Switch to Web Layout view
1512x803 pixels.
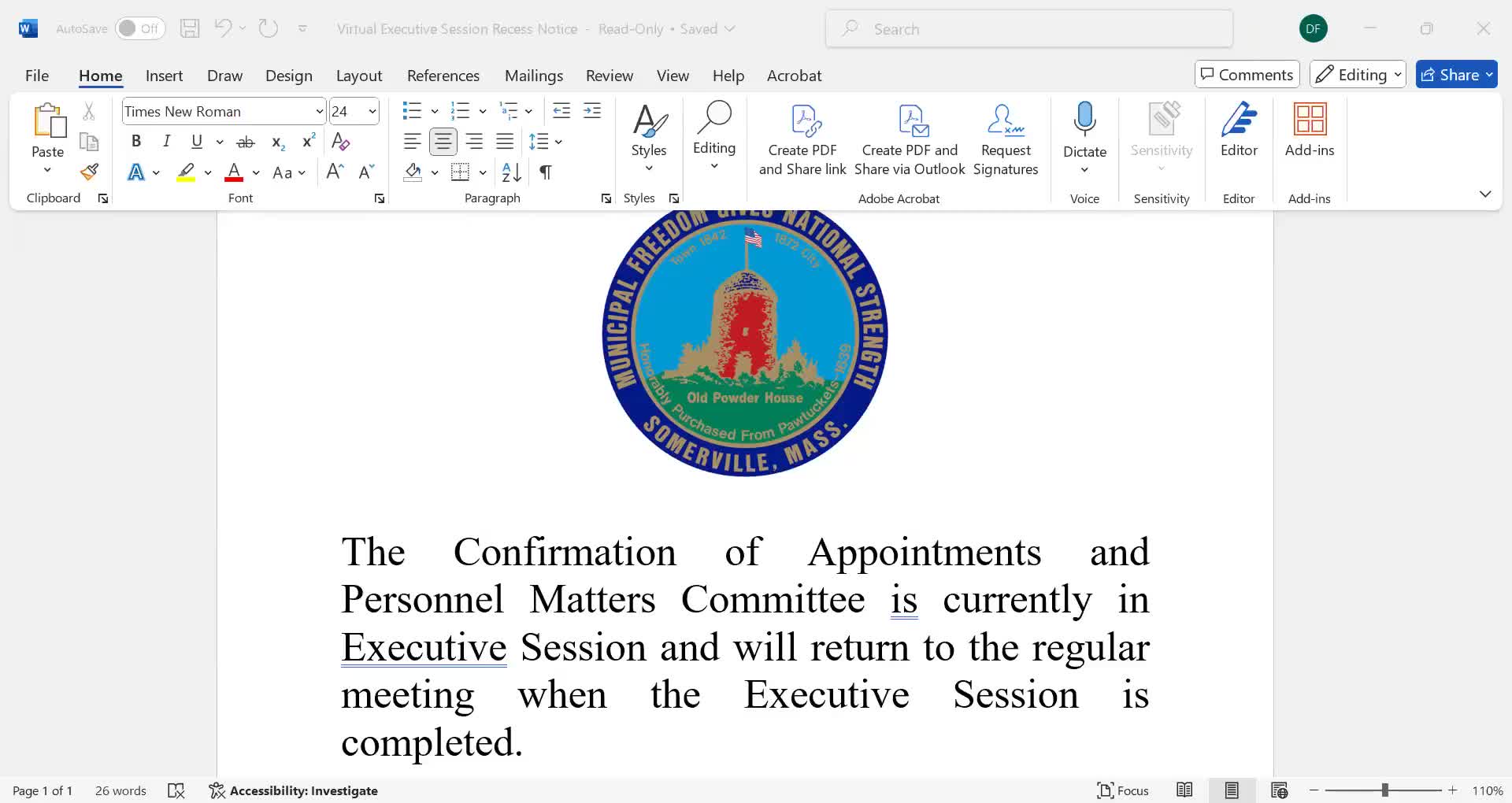pos(1279,790)
